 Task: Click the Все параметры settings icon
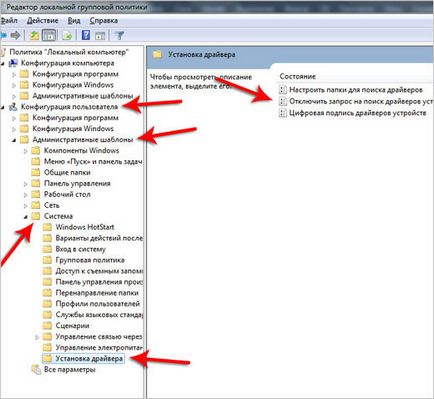click(x=36, y=370)
